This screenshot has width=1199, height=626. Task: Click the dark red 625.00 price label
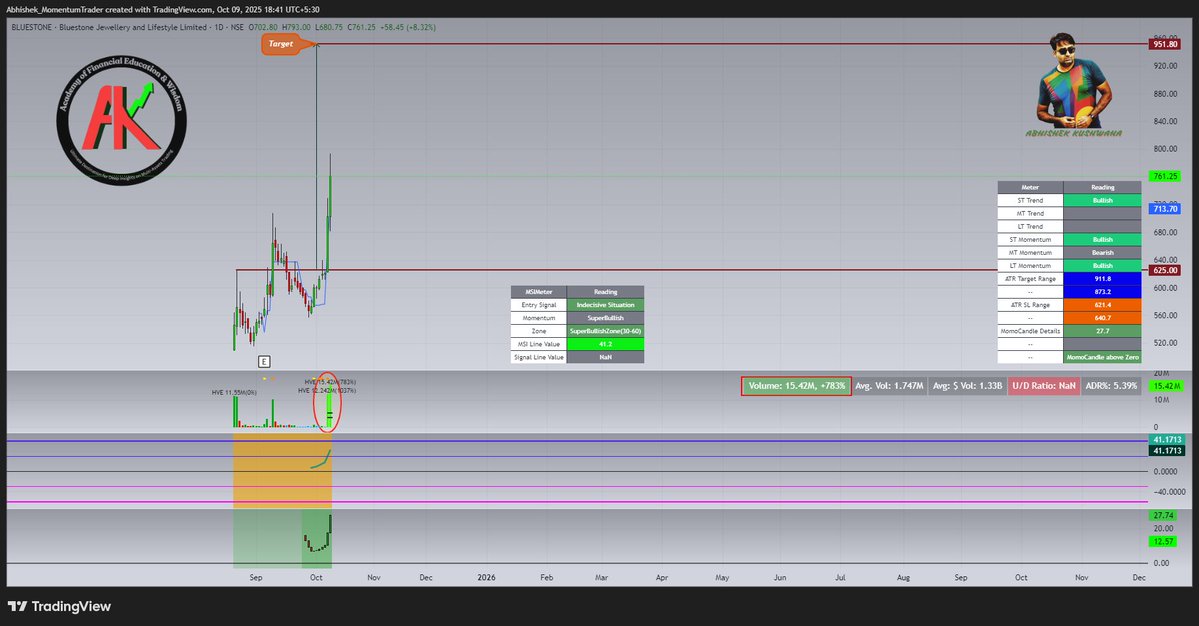click(x=1165, y=270)
